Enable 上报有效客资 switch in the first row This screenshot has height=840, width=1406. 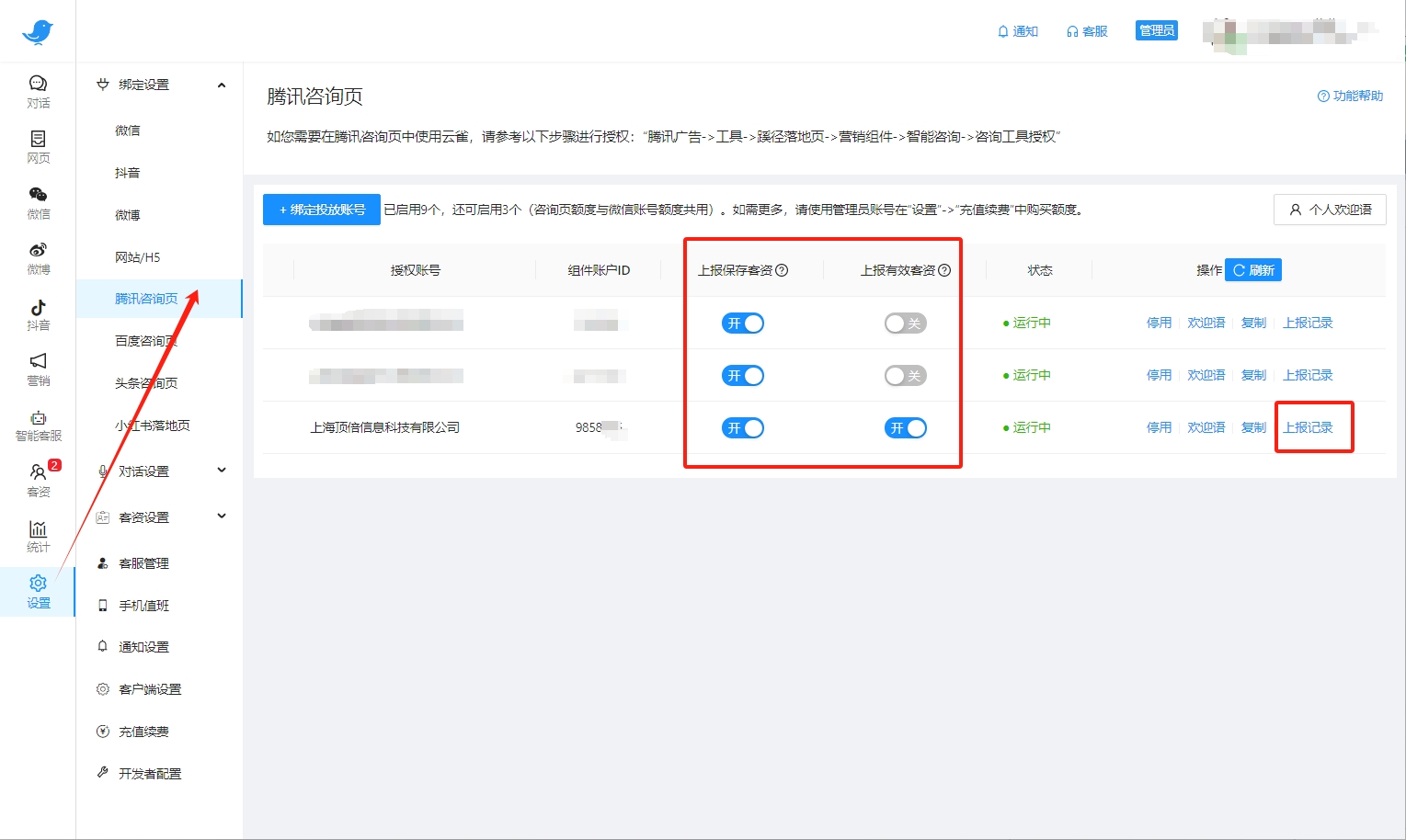point(905,323)
